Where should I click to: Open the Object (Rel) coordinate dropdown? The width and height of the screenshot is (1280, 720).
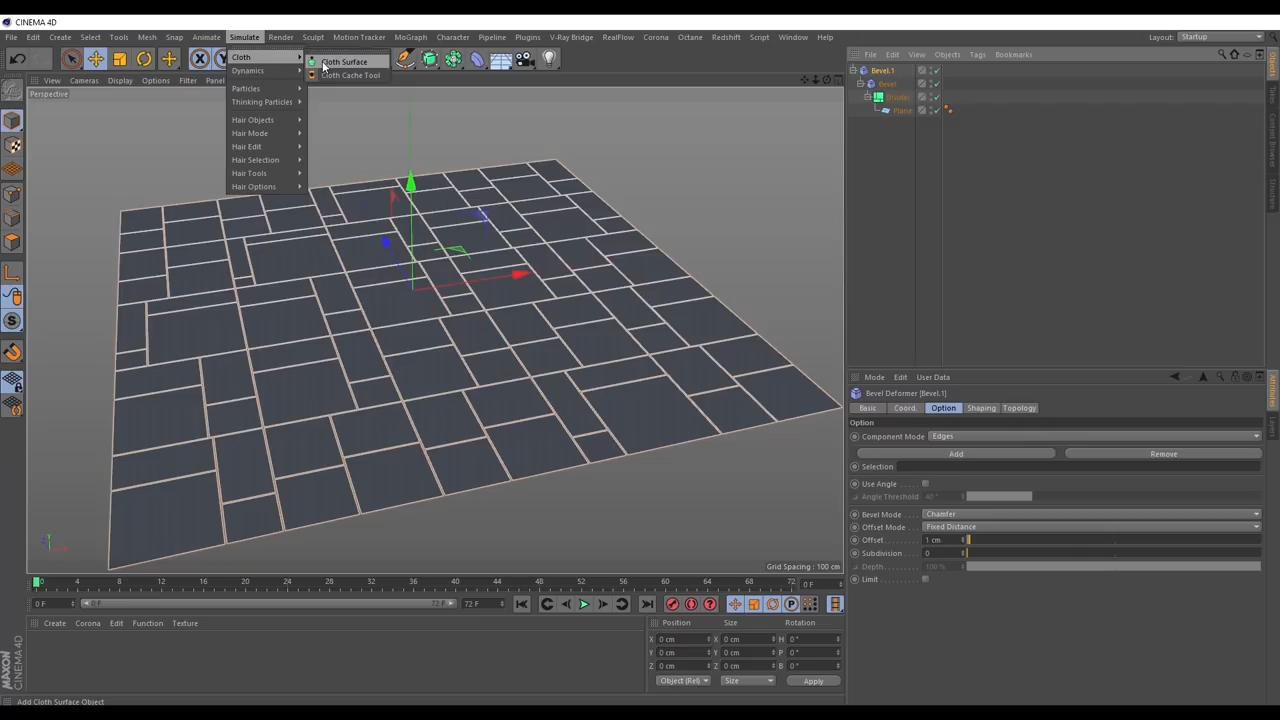point(683,681)
